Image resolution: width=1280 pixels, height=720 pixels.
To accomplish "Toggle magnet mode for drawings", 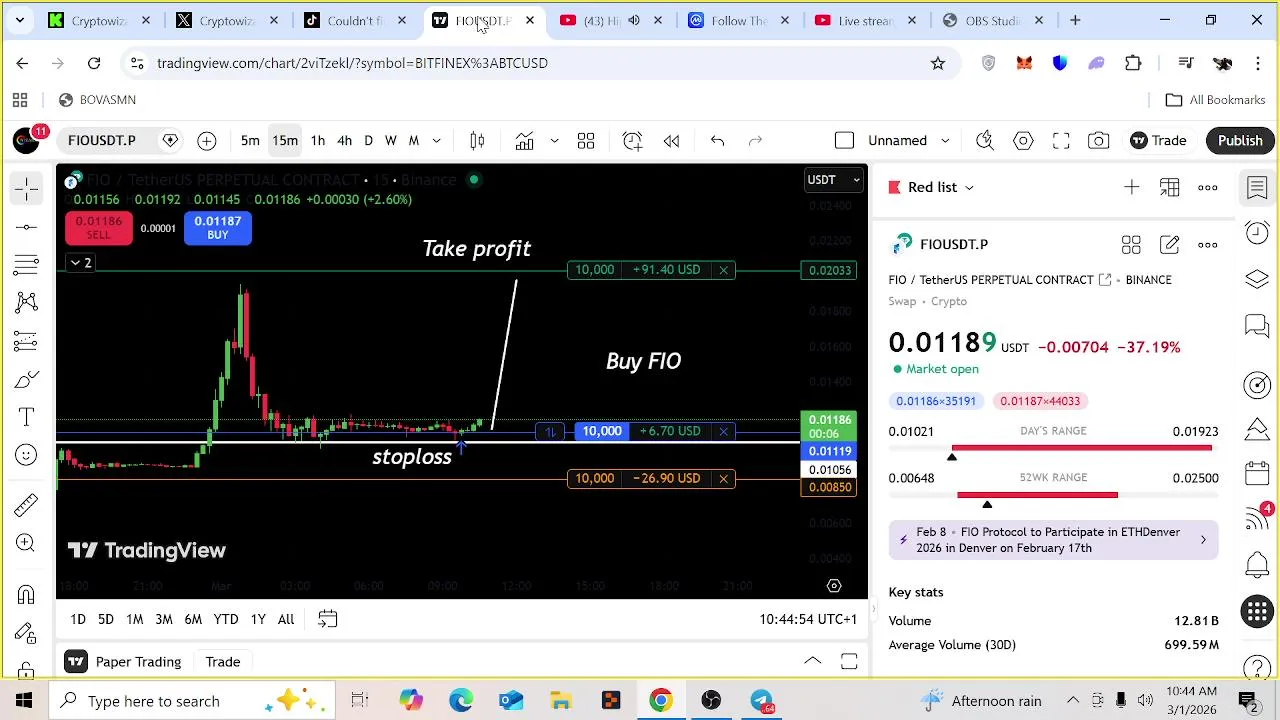I will tap(26, 595).
